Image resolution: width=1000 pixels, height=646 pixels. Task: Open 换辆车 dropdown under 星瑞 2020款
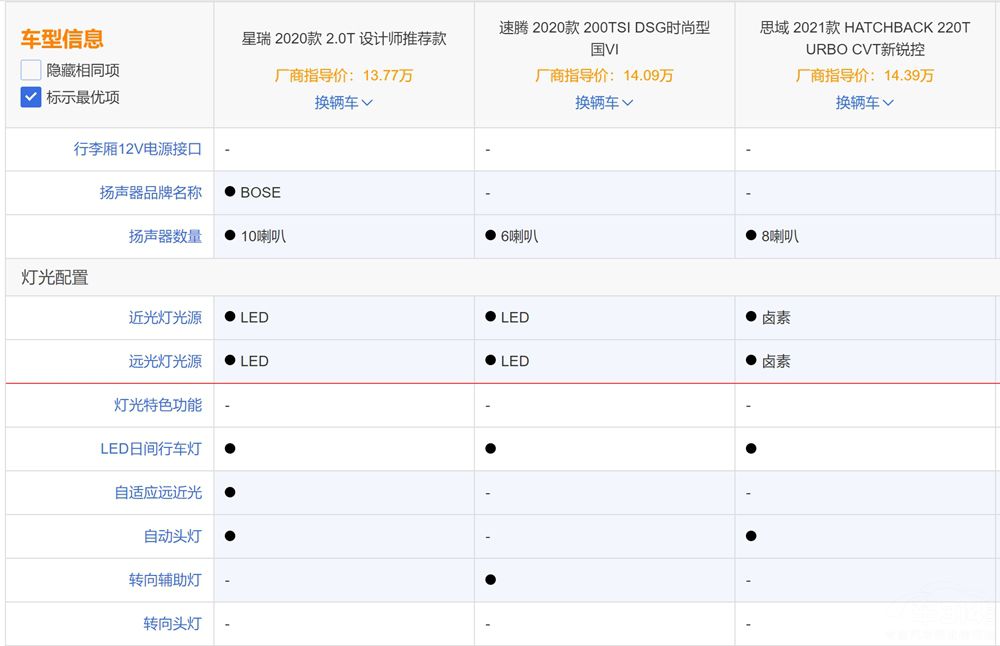point(344,102)
